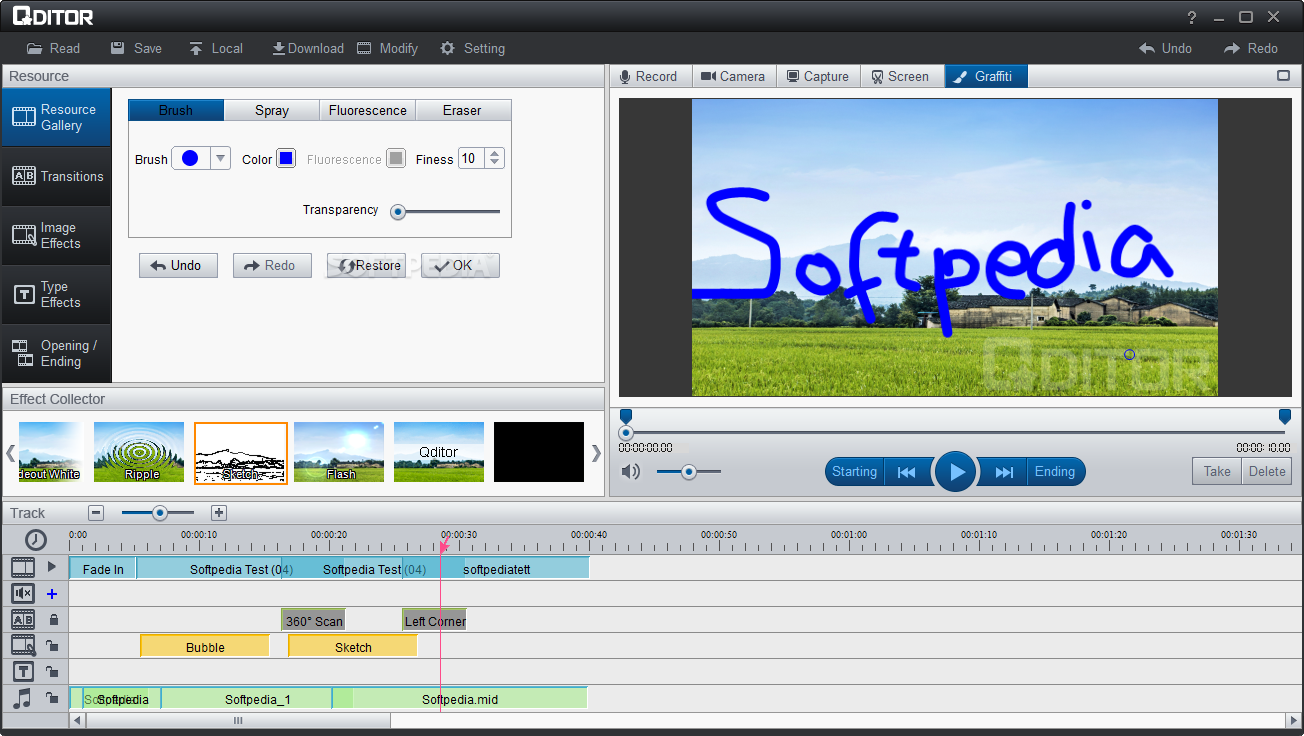The width and height of the screenshot is (1304, 736).
Task: Switch to the Fluorescence tab
Action: [367, 110]
